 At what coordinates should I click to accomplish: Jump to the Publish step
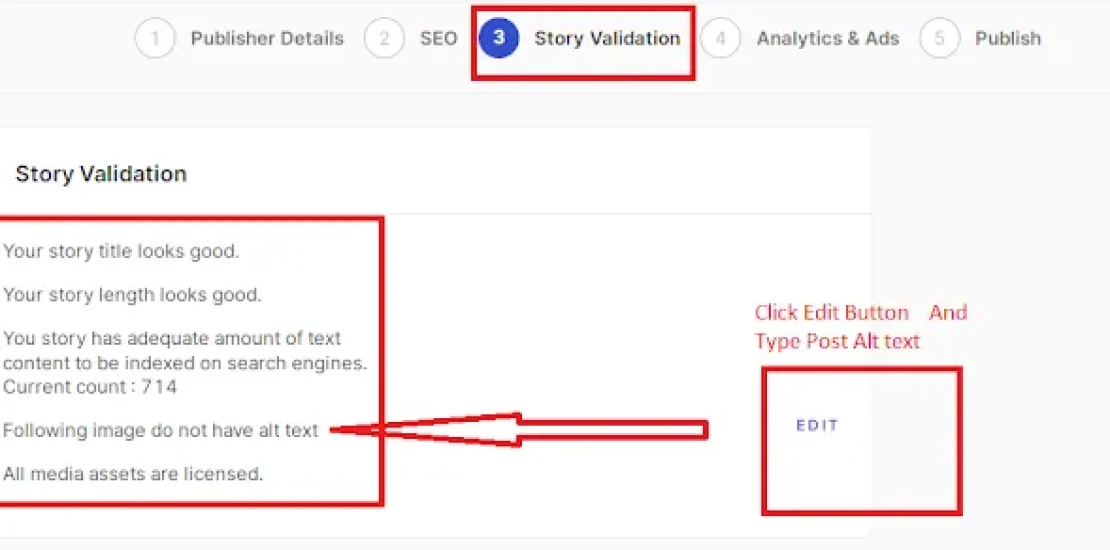click(1008, 39)
